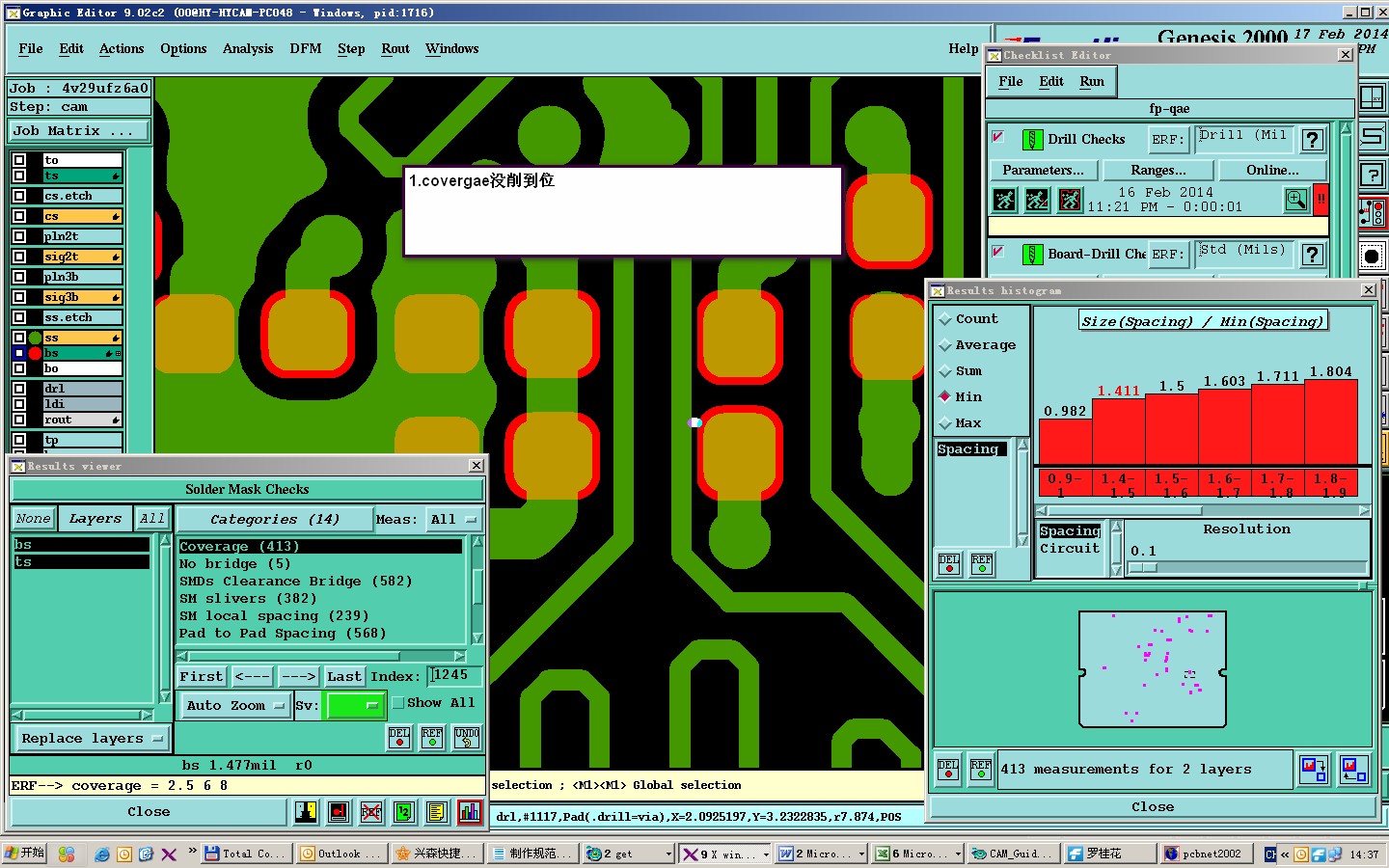Toggle Board-Drill Checks checklist checkbox
The height and width of the screenshot is (868, 1389).
click(998, 252)
